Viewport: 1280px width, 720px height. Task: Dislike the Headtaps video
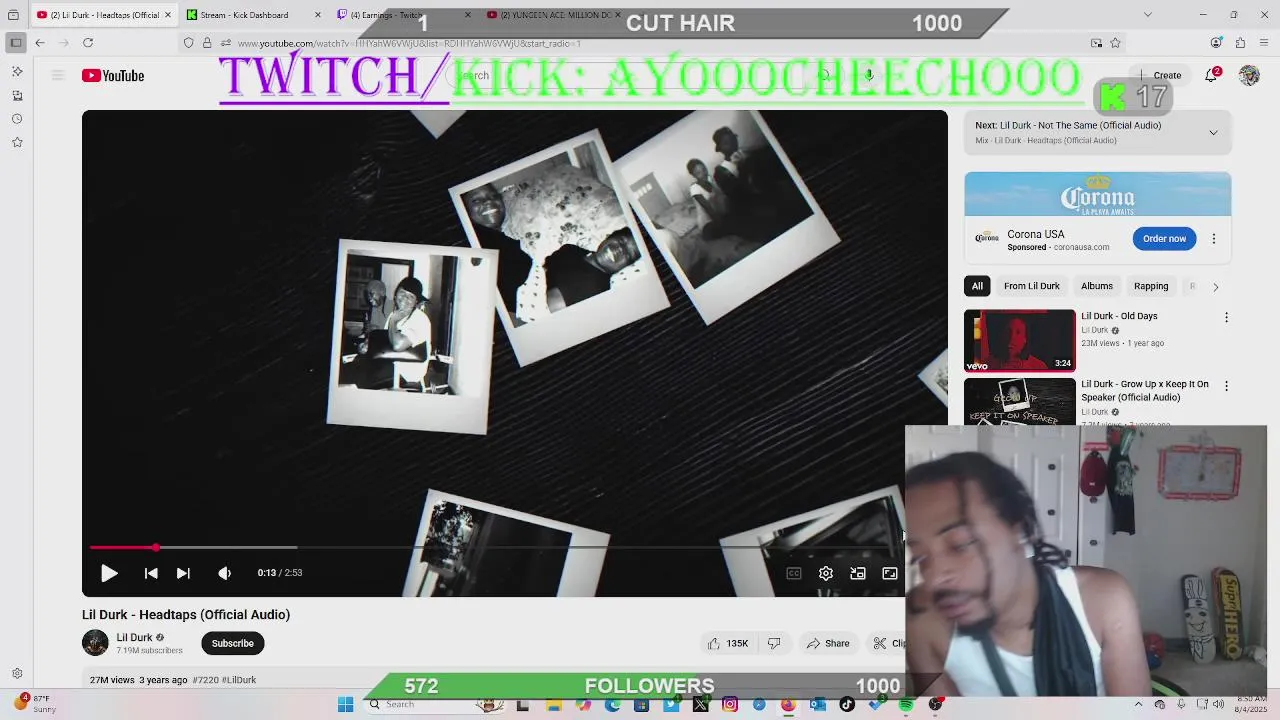coord(774,643)
